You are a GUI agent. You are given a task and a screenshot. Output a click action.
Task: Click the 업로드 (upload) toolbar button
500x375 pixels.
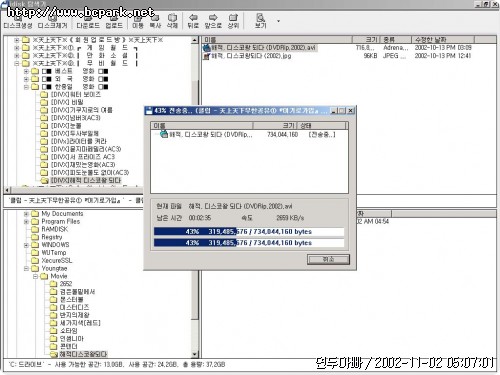(114, 21)
